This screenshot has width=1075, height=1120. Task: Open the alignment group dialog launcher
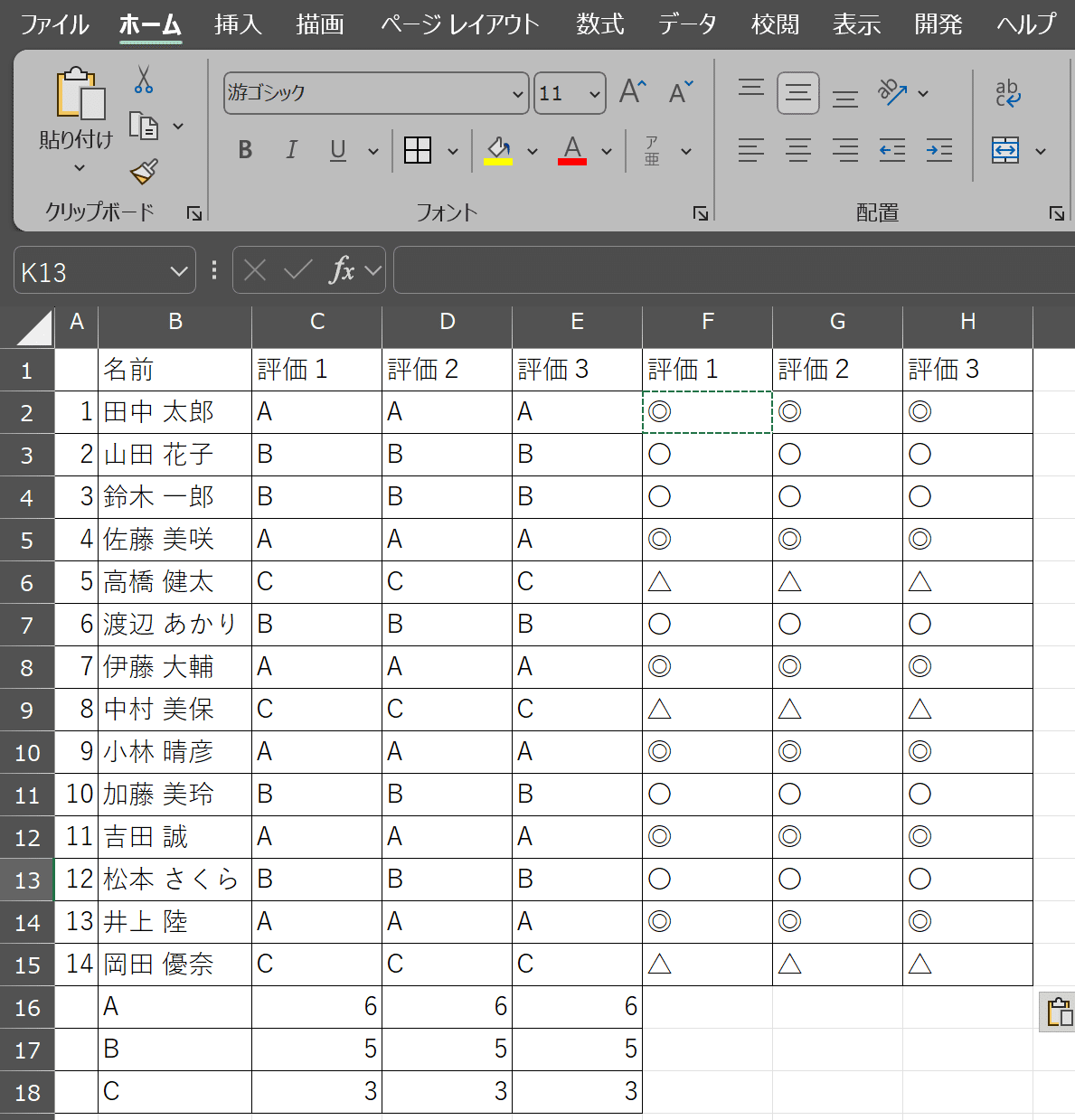click(x=1057, y=213)
